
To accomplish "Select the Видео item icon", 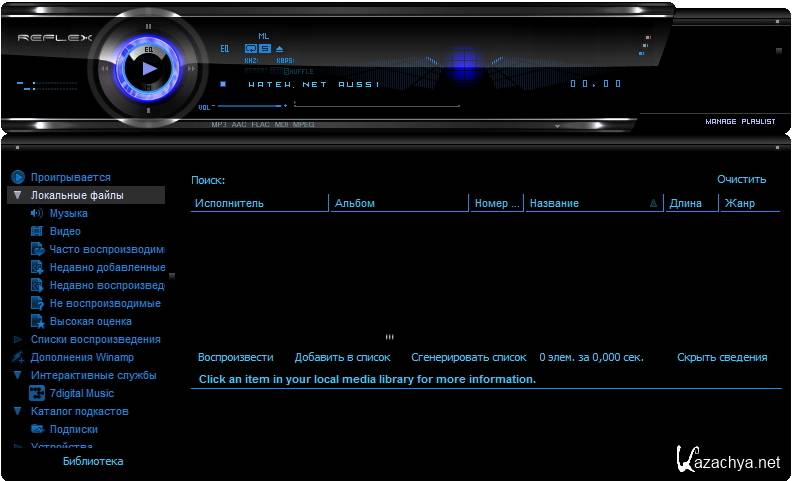I will click(37, 231).
